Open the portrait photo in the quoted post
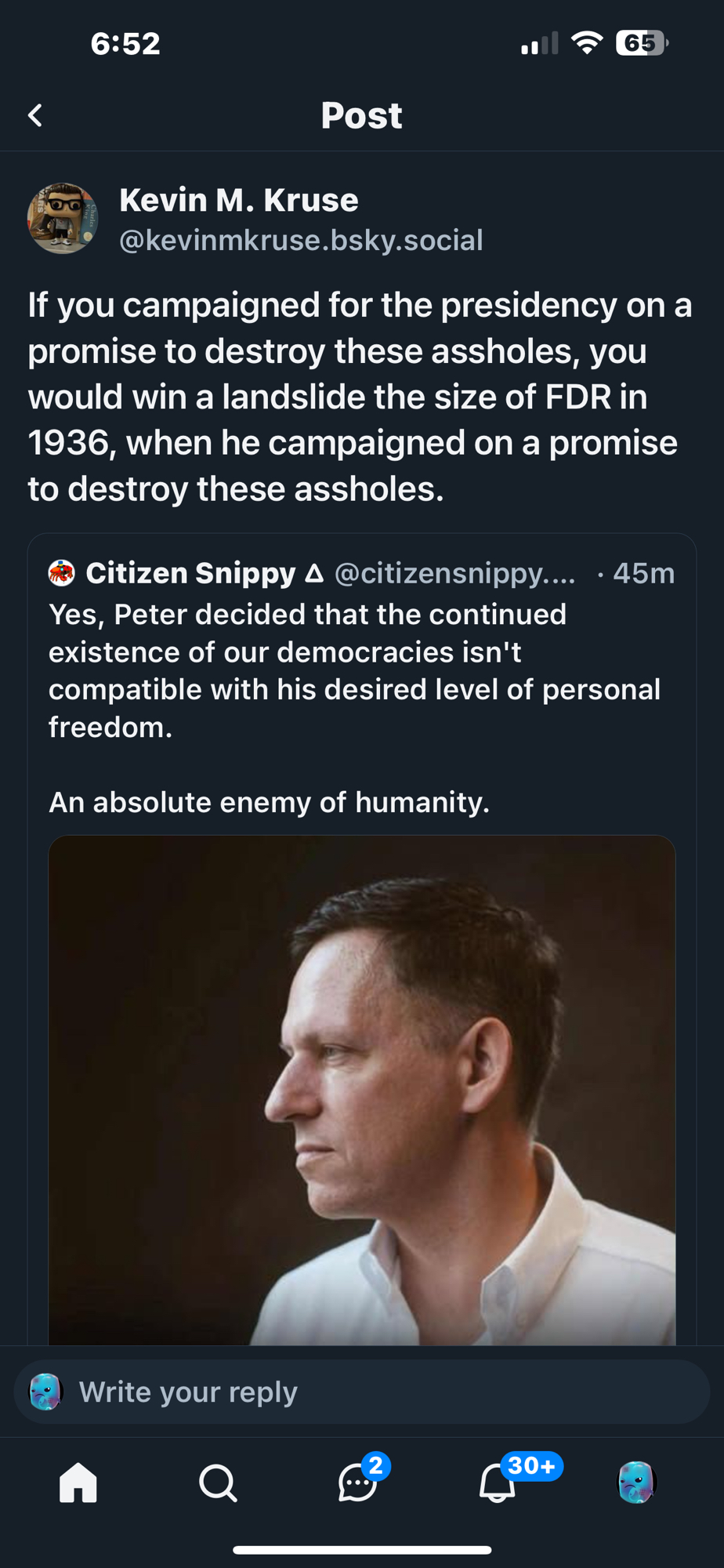724x1568 pixels. (362, 1090)
